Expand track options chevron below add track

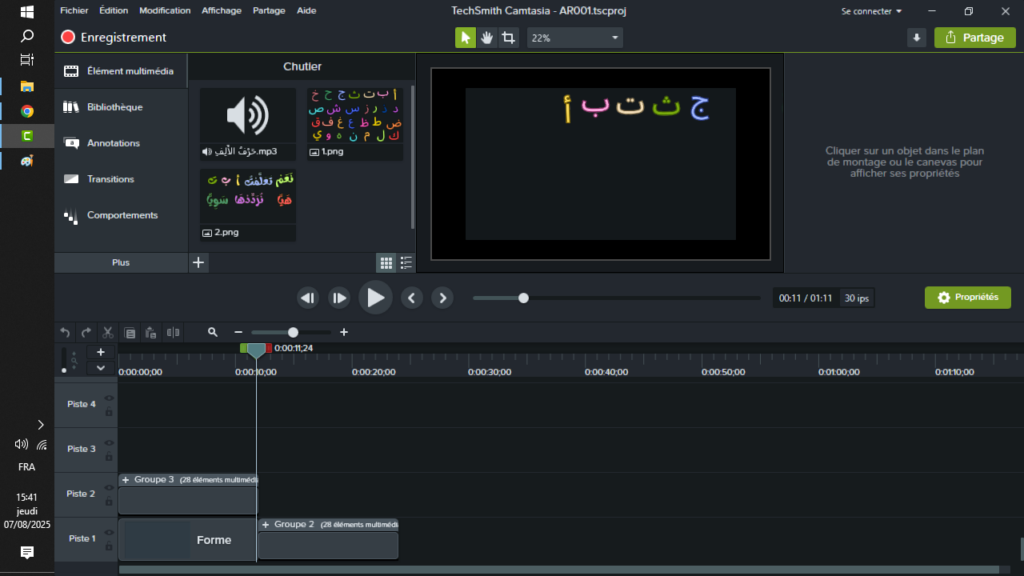(101, 368)
